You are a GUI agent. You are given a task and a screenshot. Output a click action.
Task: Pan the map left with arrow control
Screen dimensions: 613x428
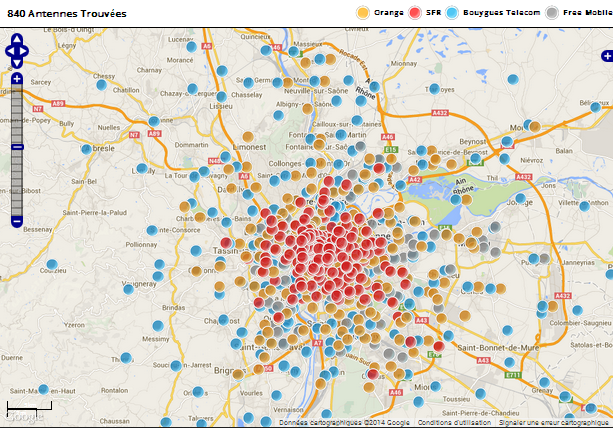[10, 51]
